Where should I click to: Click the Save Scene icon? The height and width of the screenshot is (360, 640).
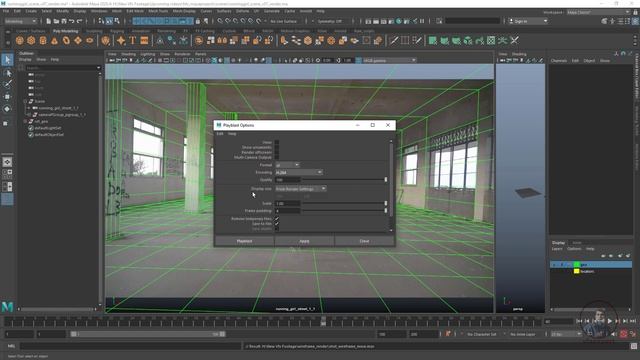click(x=64, y=21)
